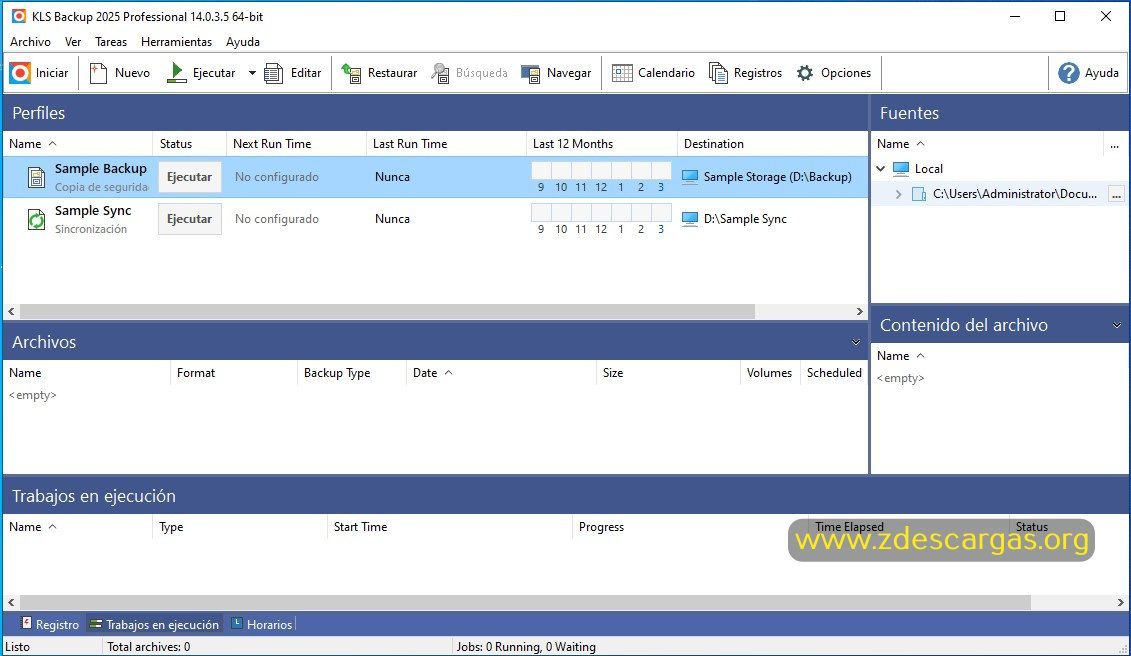Screen dimensions: 1131x656
Task: Click the Format column header in Archivos
Action: pos(234,373)
